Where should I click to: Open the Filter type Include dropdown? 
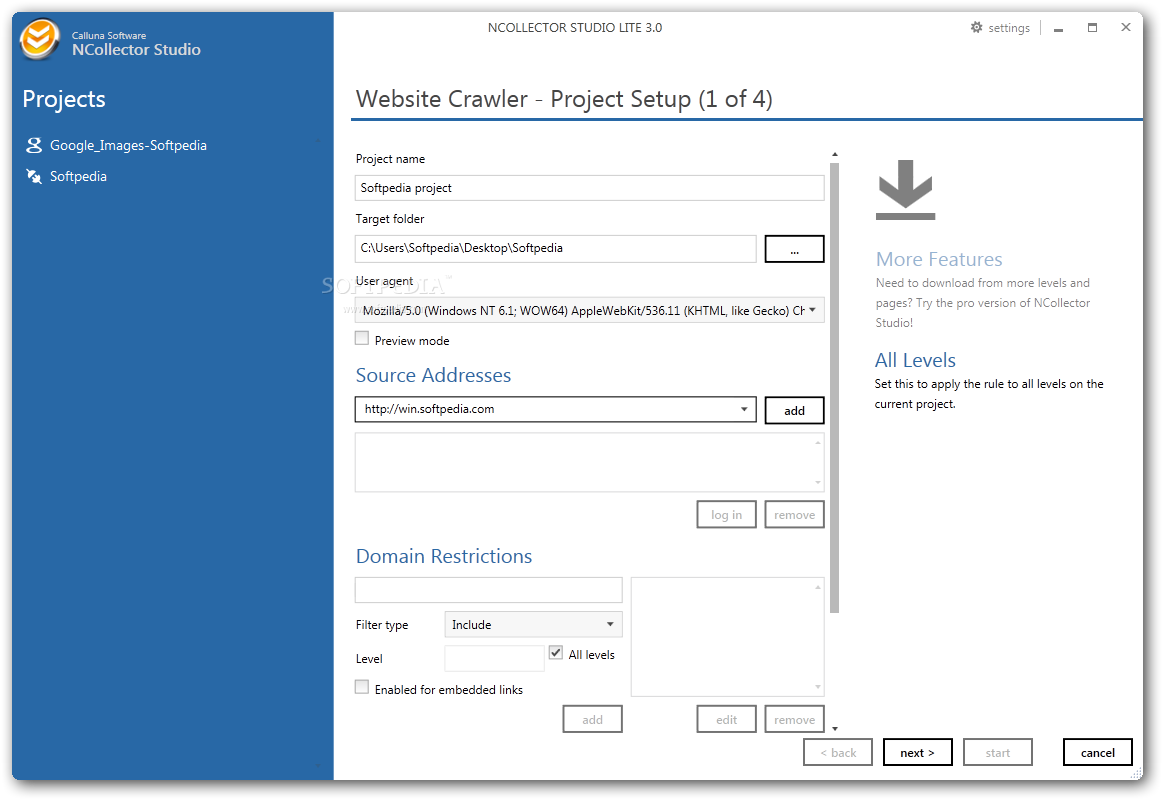533,624
